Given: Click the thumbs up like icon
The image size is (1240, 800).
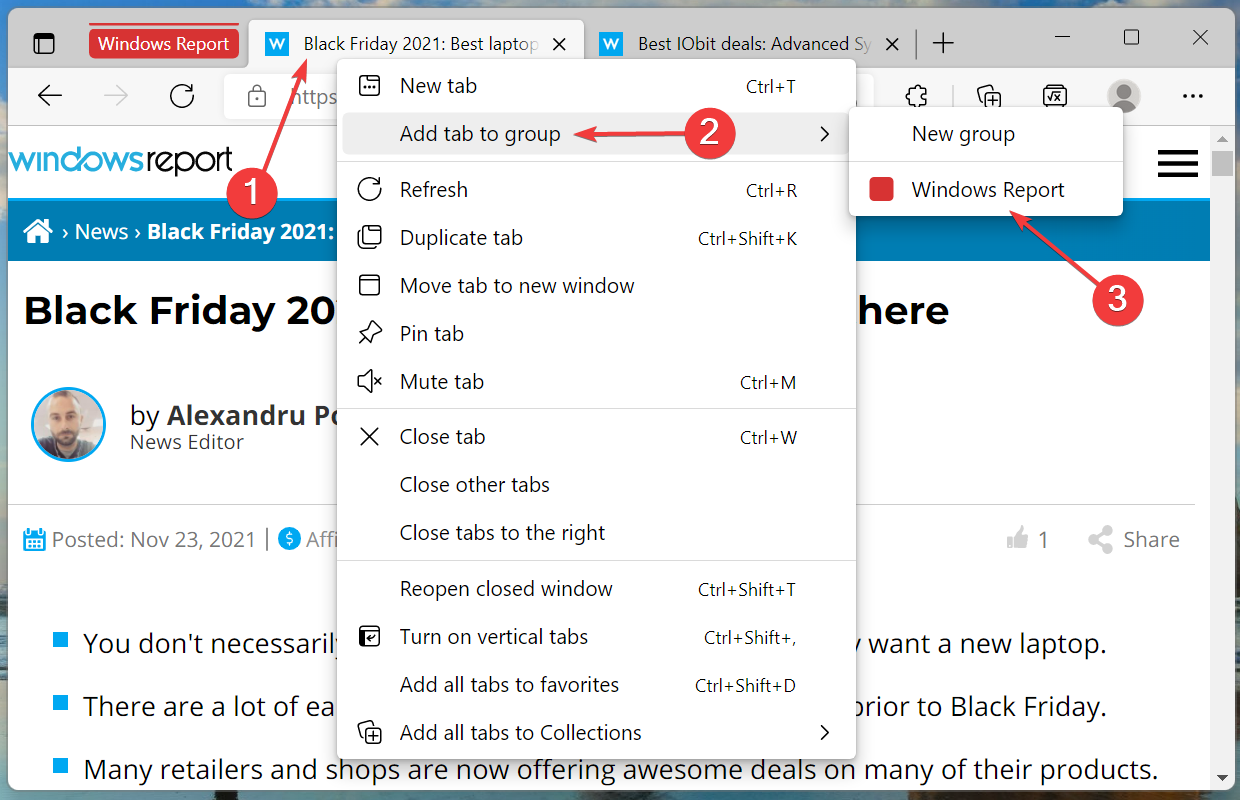Looking at the screenshot, I should tap(1018, 540).
